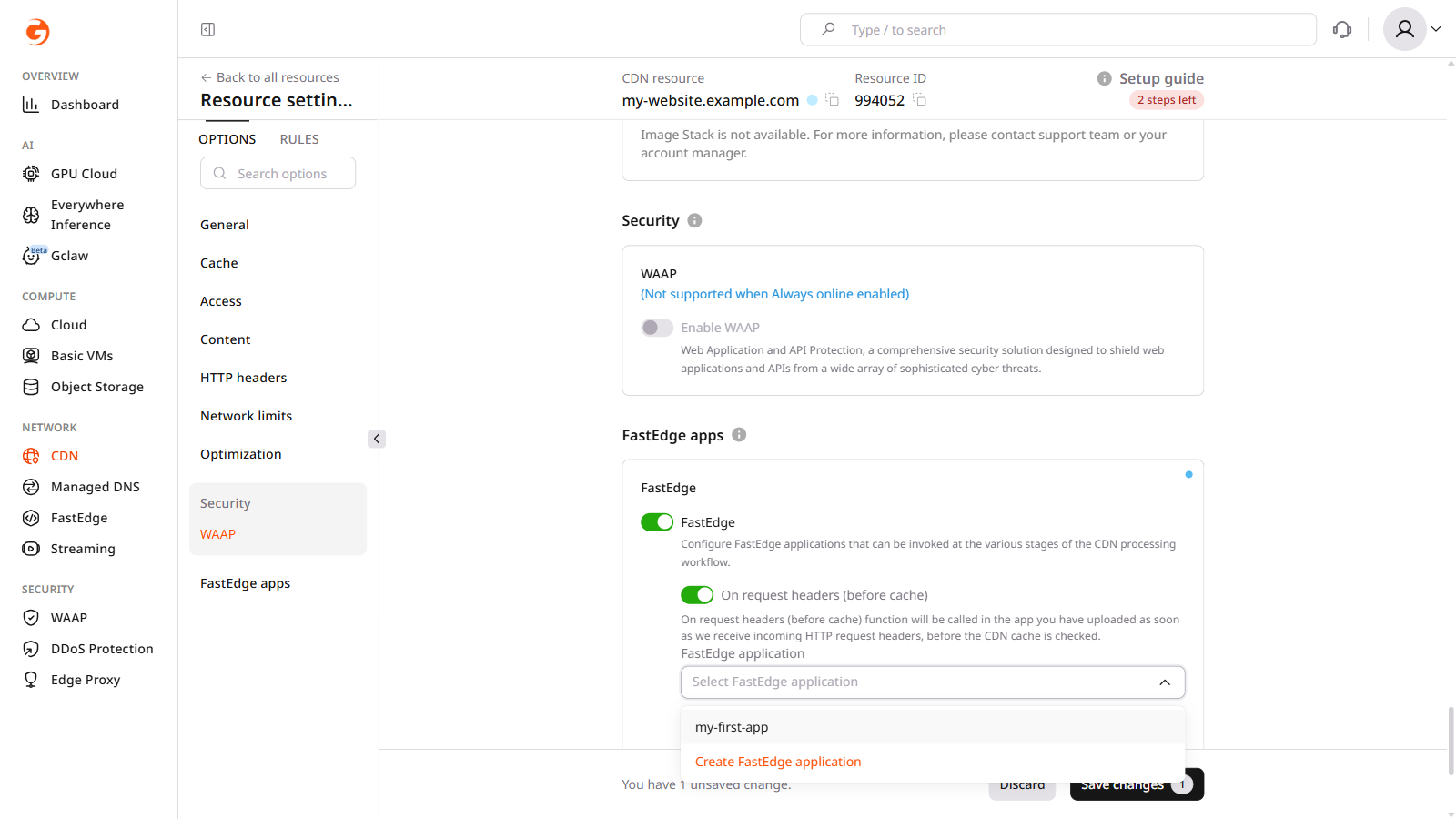The width and height of the screenshot is (1456, 819).
Task: Open the Setup guide
Action: tap(1161, 78)
